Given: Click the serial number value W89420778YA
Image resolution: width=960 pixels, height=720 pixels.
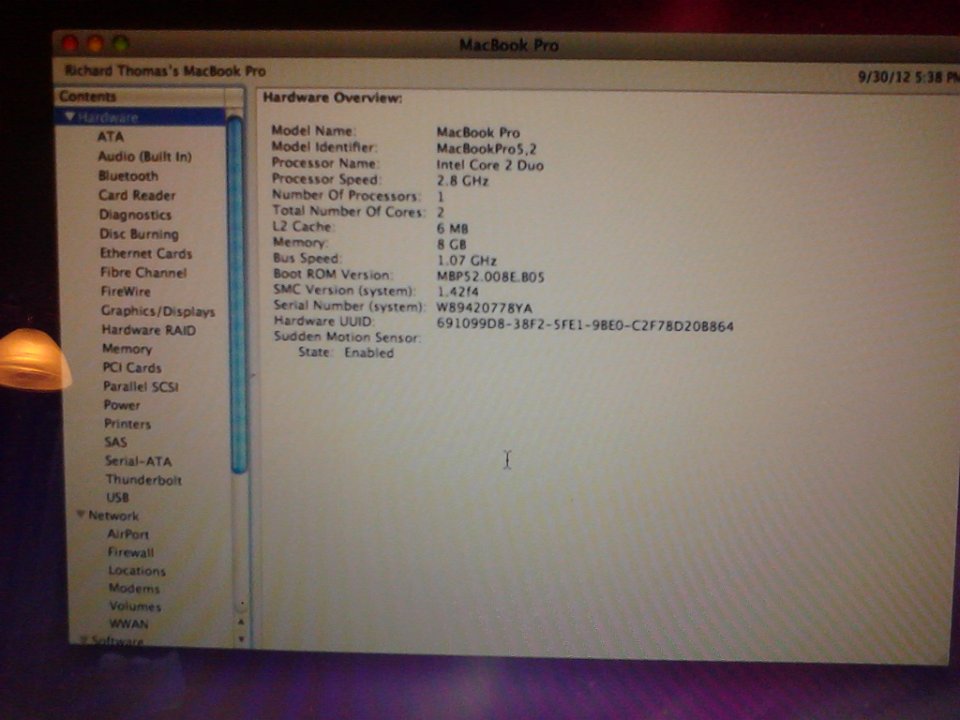Looking at the screenshot, I should (x=484, y=308).
